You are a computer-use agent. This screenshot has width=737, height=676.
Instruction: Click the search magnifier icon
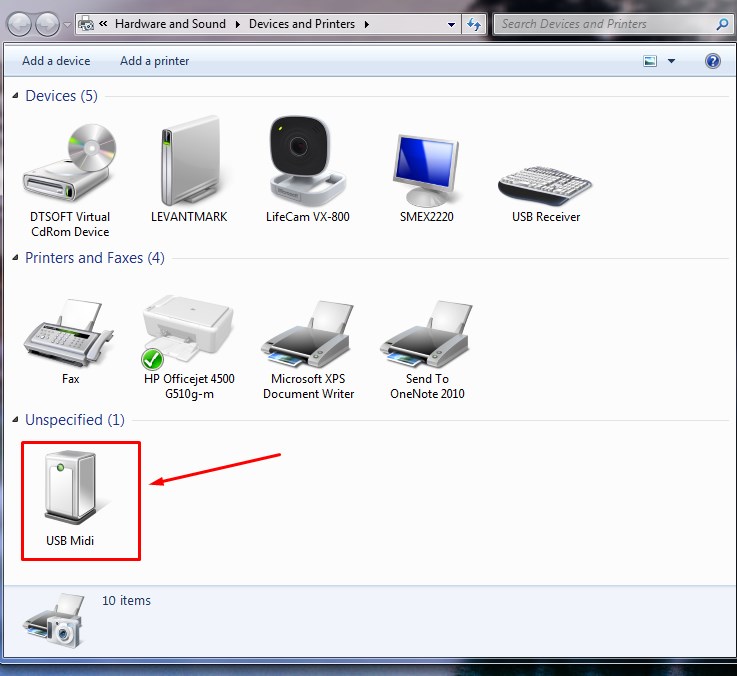722,24
